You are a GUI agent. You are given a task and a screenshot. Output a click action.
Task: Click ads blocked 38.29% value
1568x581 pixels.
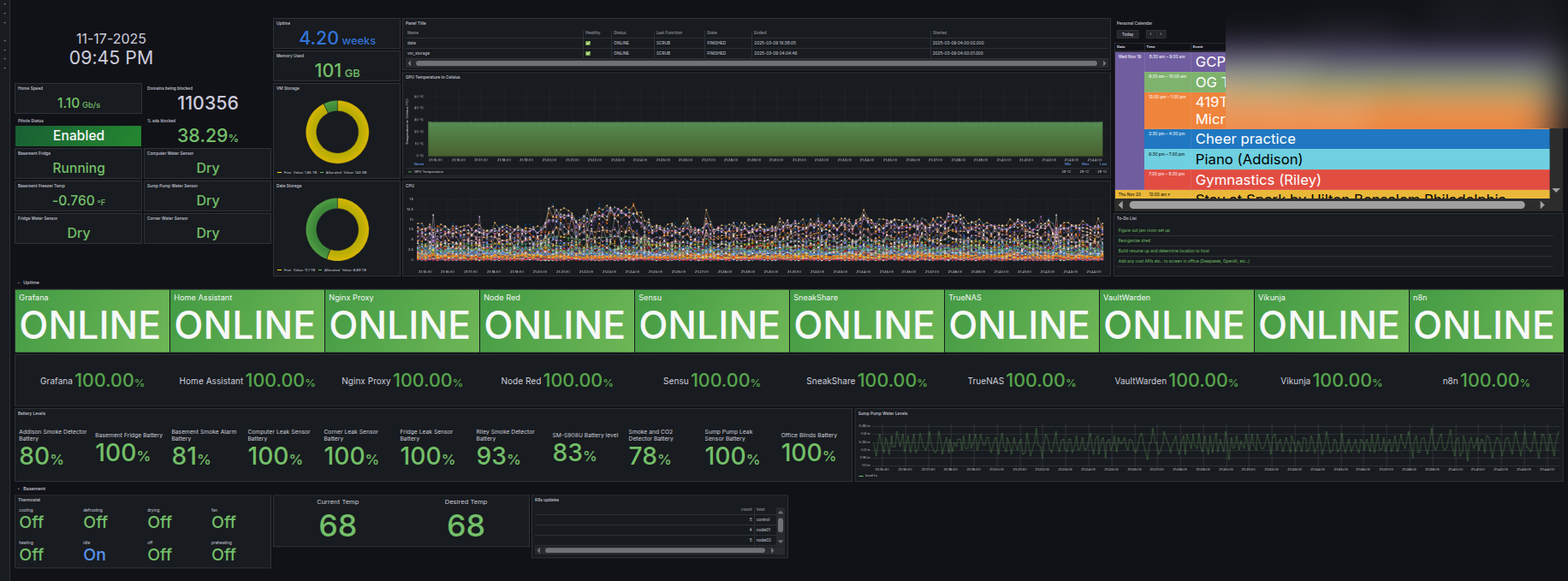point(208,135)
